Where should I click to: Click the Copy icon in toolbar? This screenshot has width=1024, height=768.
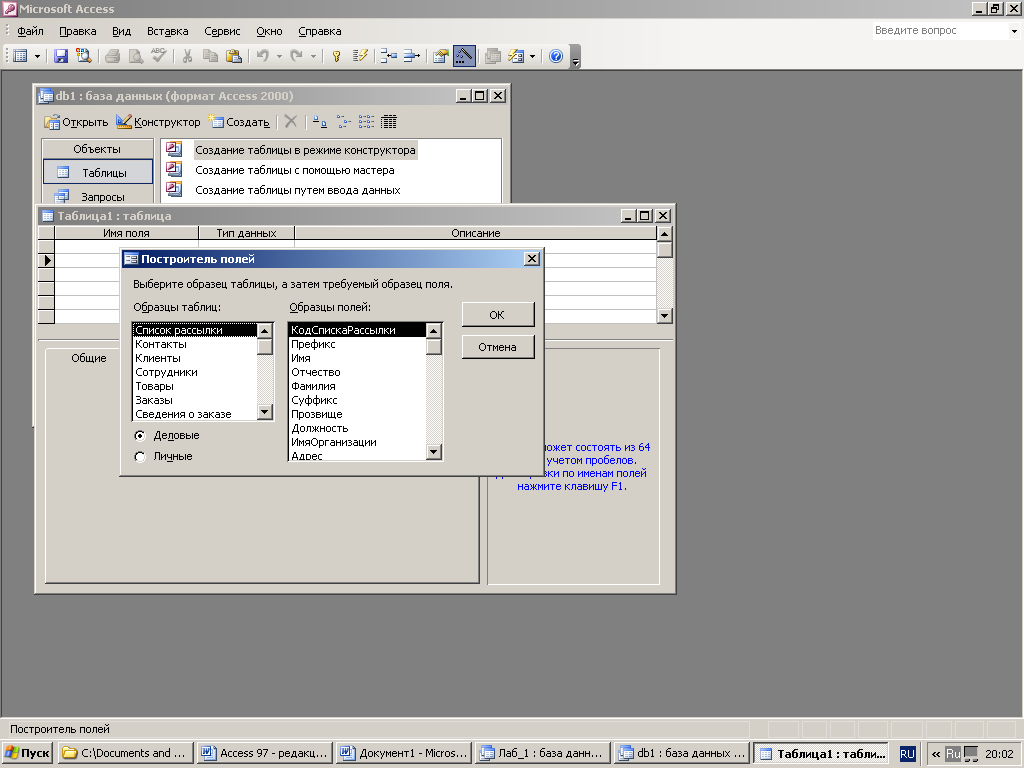click(x=210, y=56)
